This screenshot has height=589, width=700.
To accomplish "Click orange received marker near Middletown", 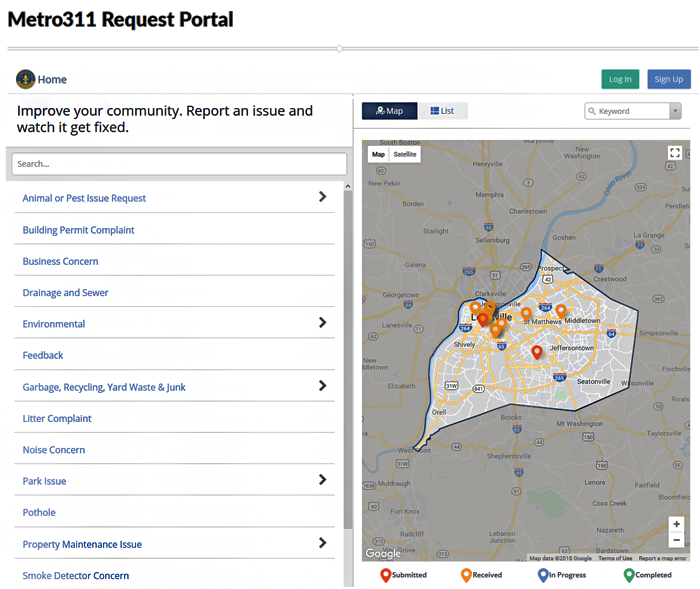I will tap(561, 311).
